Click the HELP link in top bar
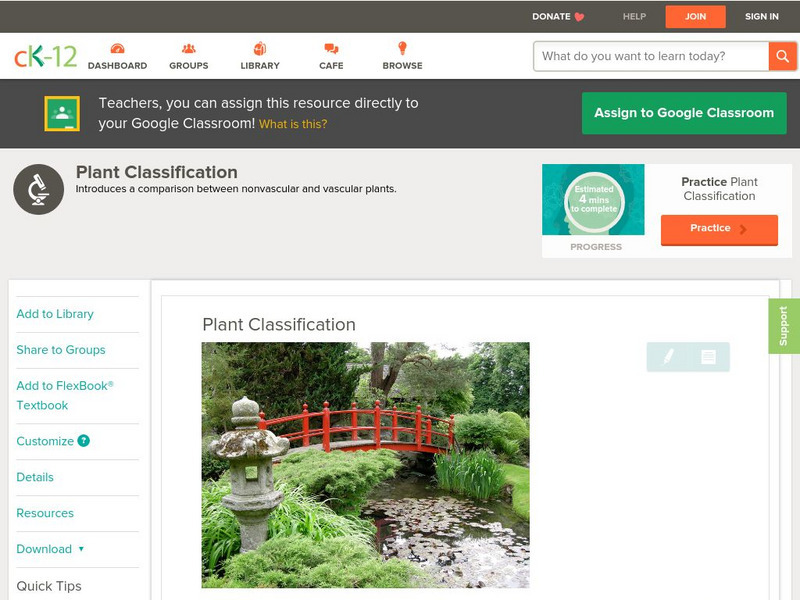 pyautogui.click(x=634, y=17)
